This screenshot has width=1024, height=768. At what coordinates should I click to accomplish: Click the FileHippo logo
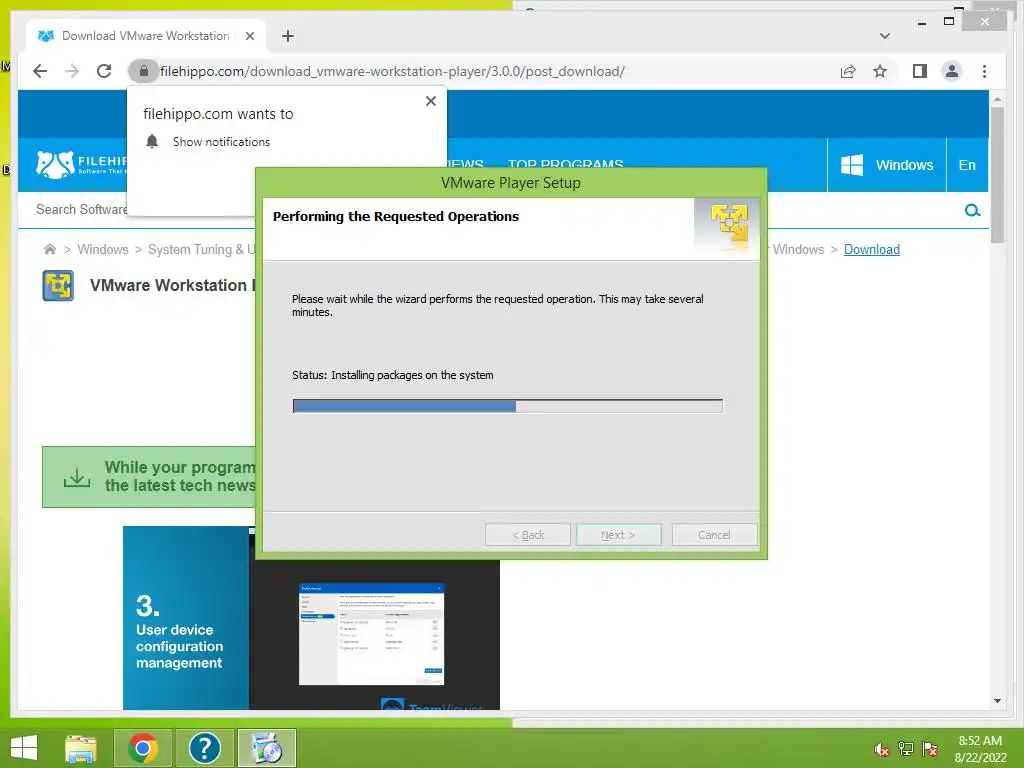tap(81, 164)
